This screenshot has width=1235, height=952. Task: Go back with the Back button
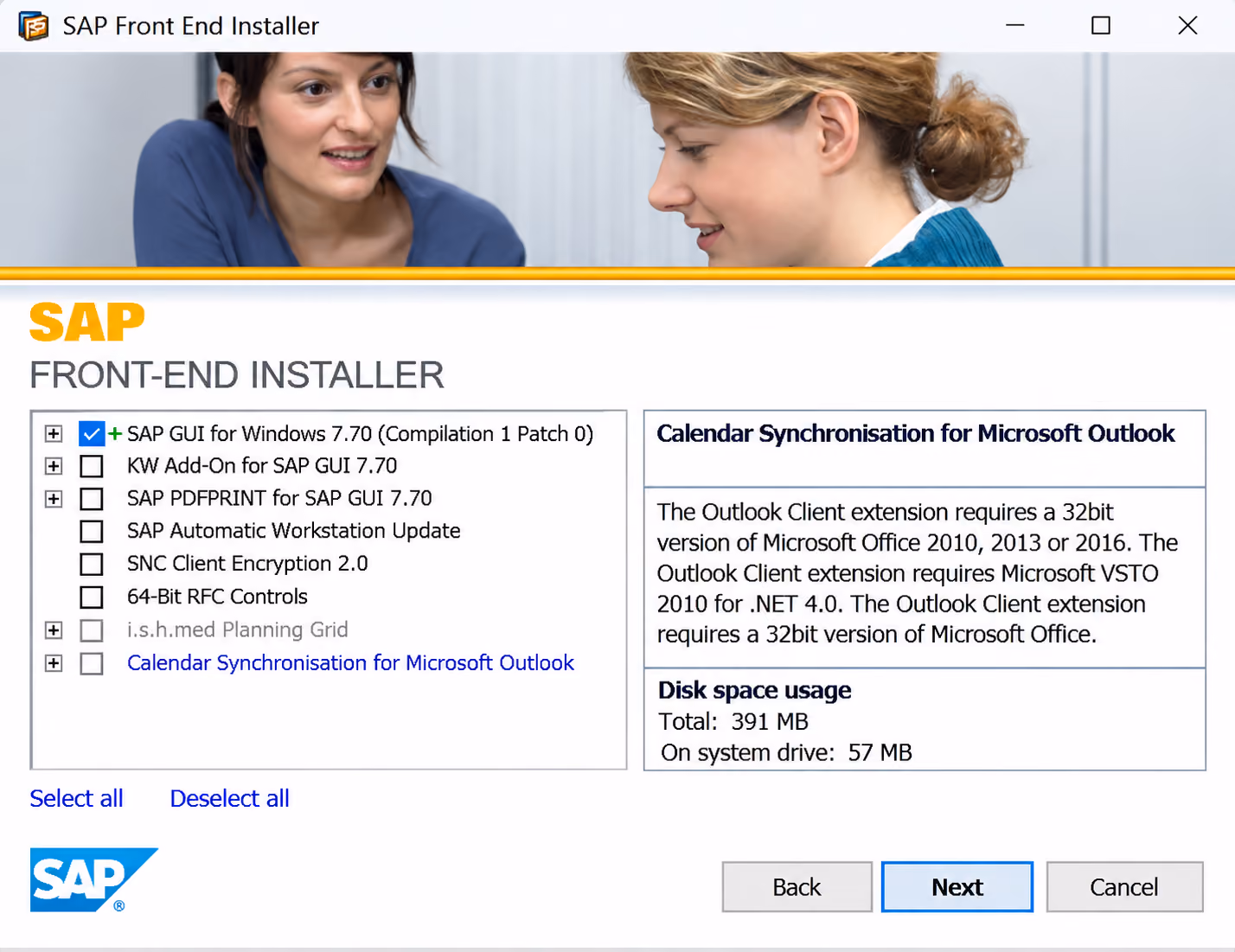[797, 886]
